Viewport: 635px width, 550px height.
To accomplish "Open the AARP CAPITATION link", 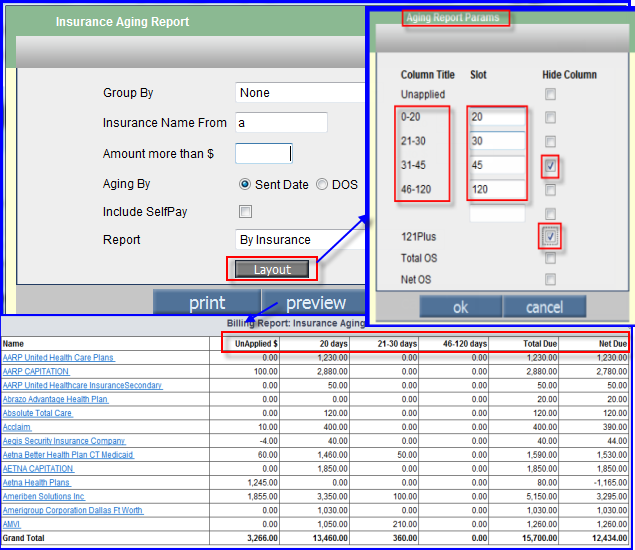I will coord(36,371).
